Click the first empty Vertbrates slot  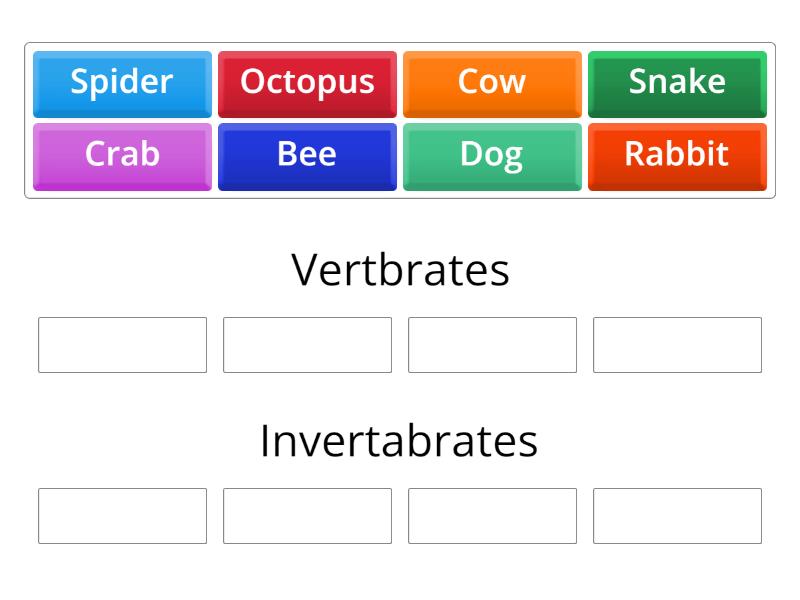click(x=122, y=345)
